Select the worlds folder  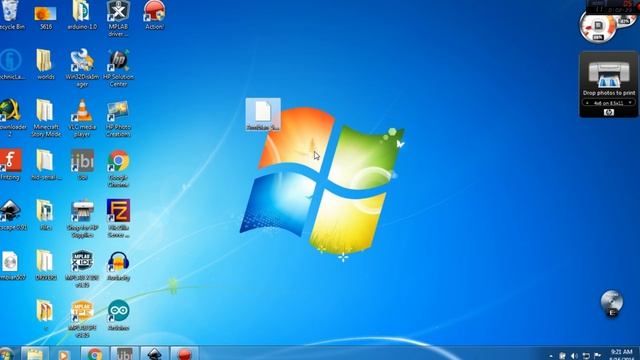click(45, 64)
